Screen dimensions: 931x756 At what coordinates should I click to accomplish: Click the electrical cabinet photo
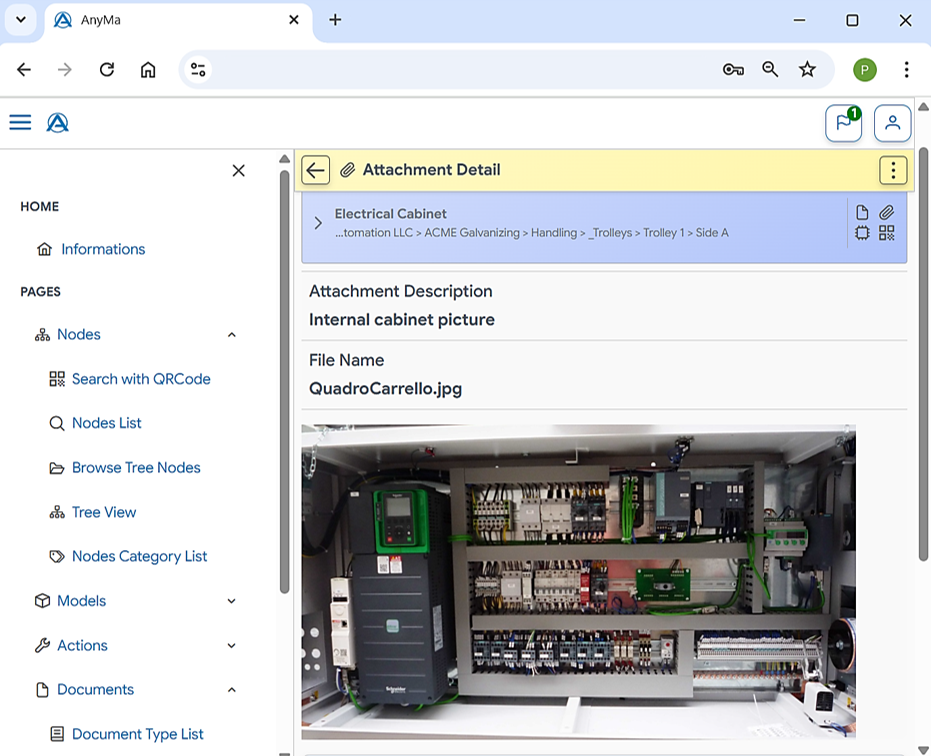[x=578, y=580]
